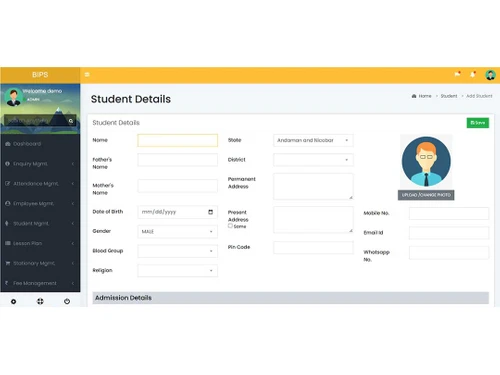
Task: Open the Gender dropdown
Action: point(177,232)
